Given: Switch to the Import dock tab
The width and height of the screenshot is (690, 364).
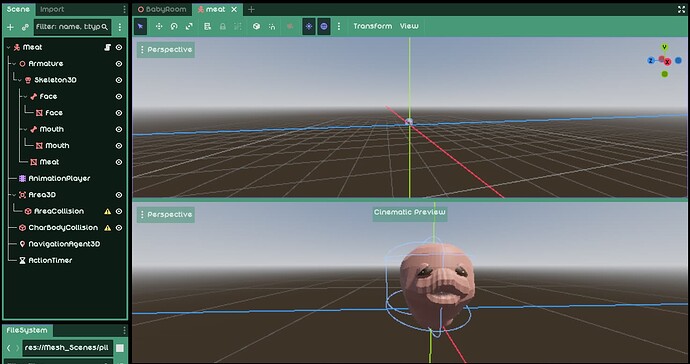Looking at the screenshot, I should [52, 9].
